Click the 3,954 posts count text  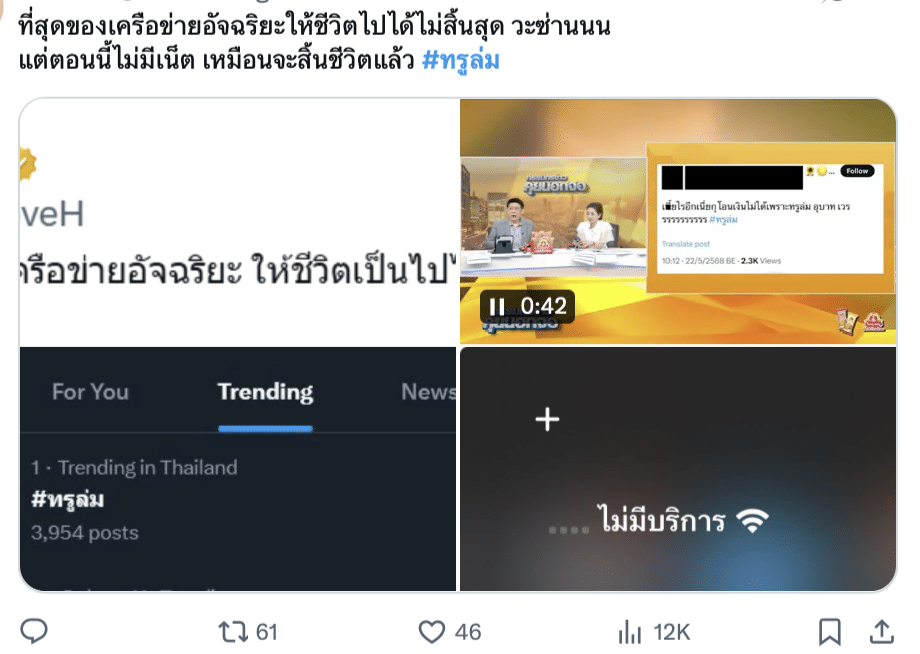click(84, 533)
